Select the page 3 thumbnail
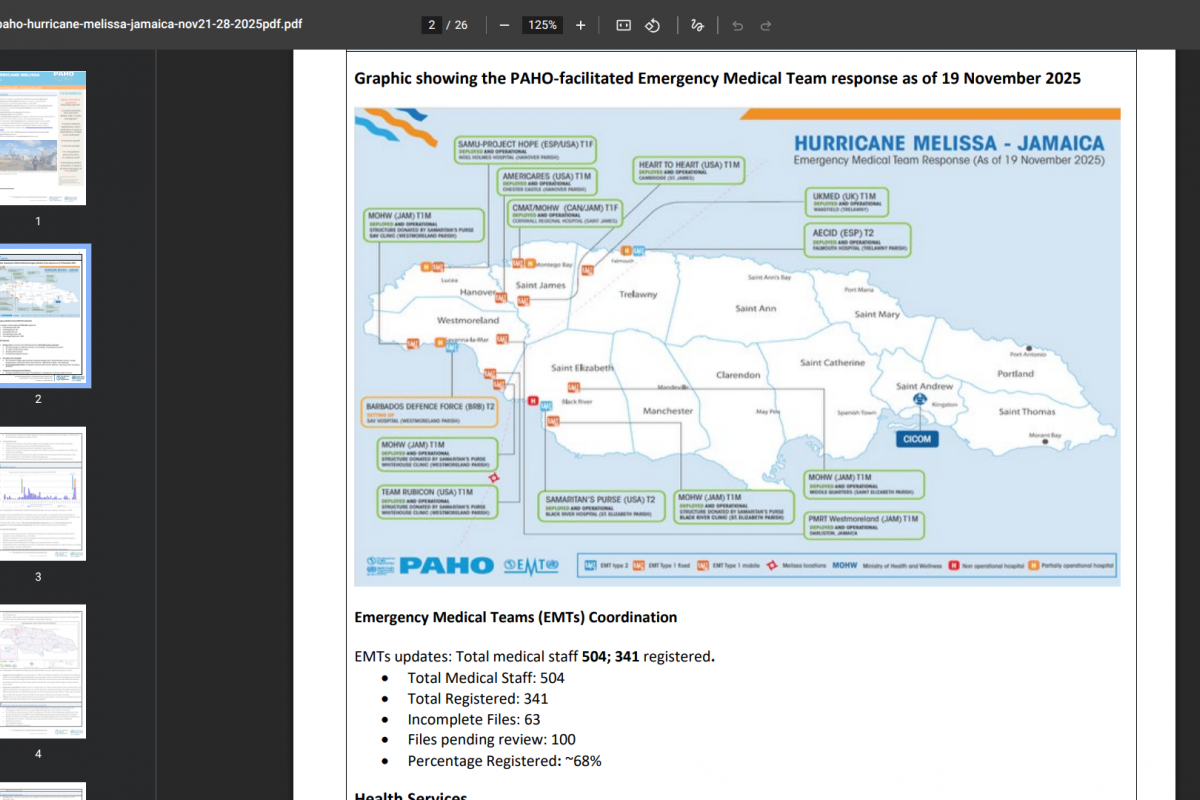The height and width of the screenshot is (800, 1200). [x=44, y=493]
